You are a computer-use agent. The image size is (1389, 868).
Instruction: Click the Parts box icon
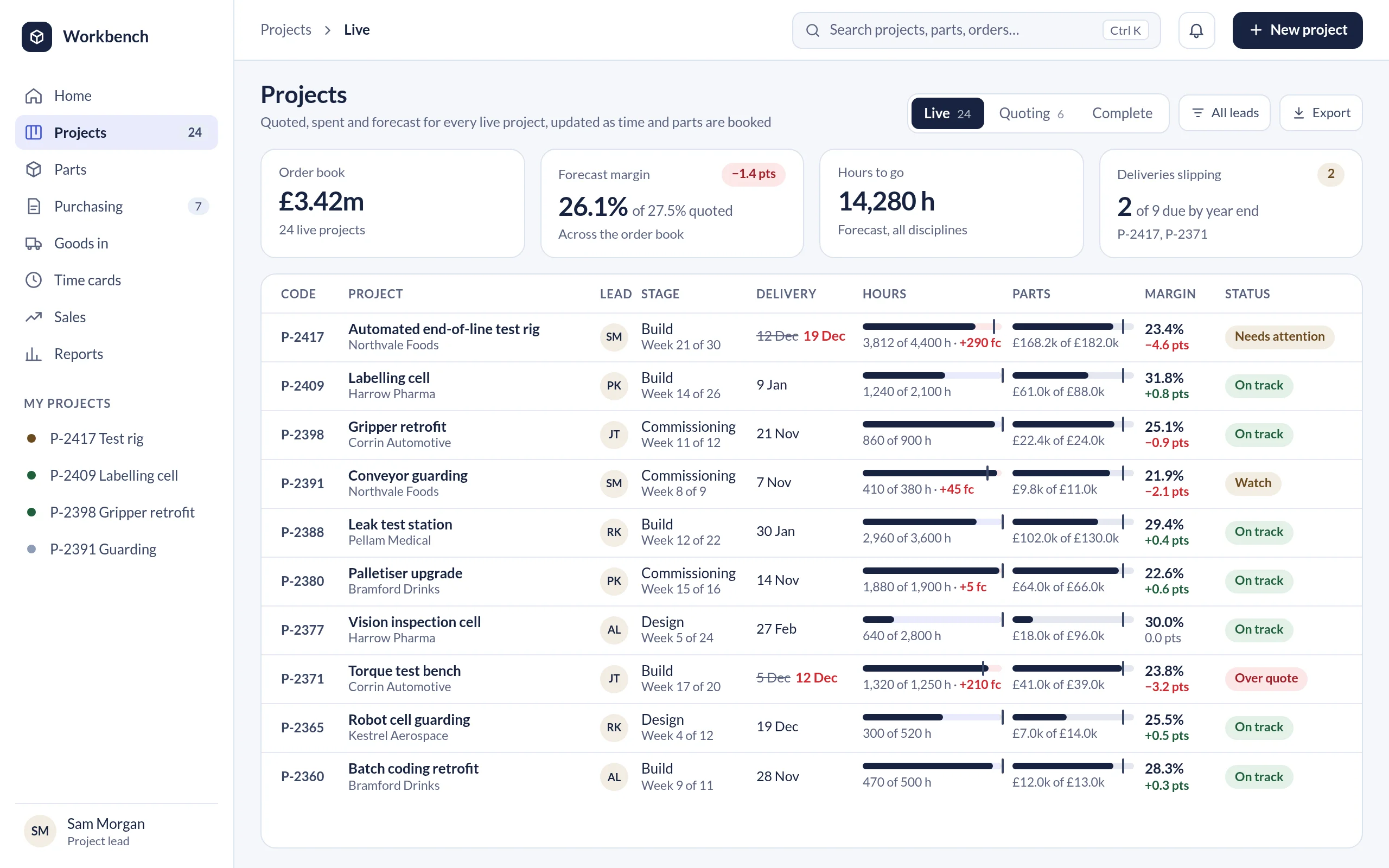click(34, 169)
